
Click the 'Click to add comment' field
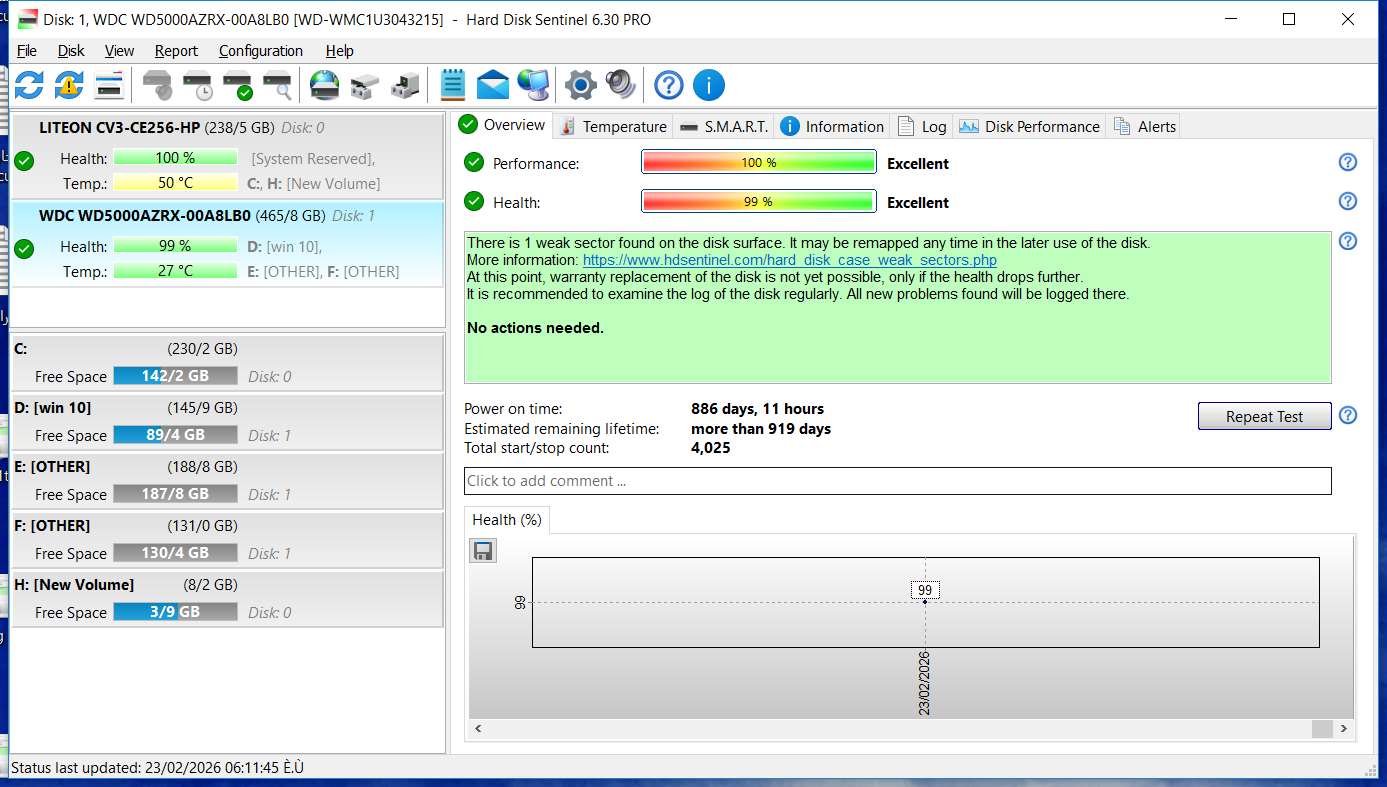[x=897, y=481]
